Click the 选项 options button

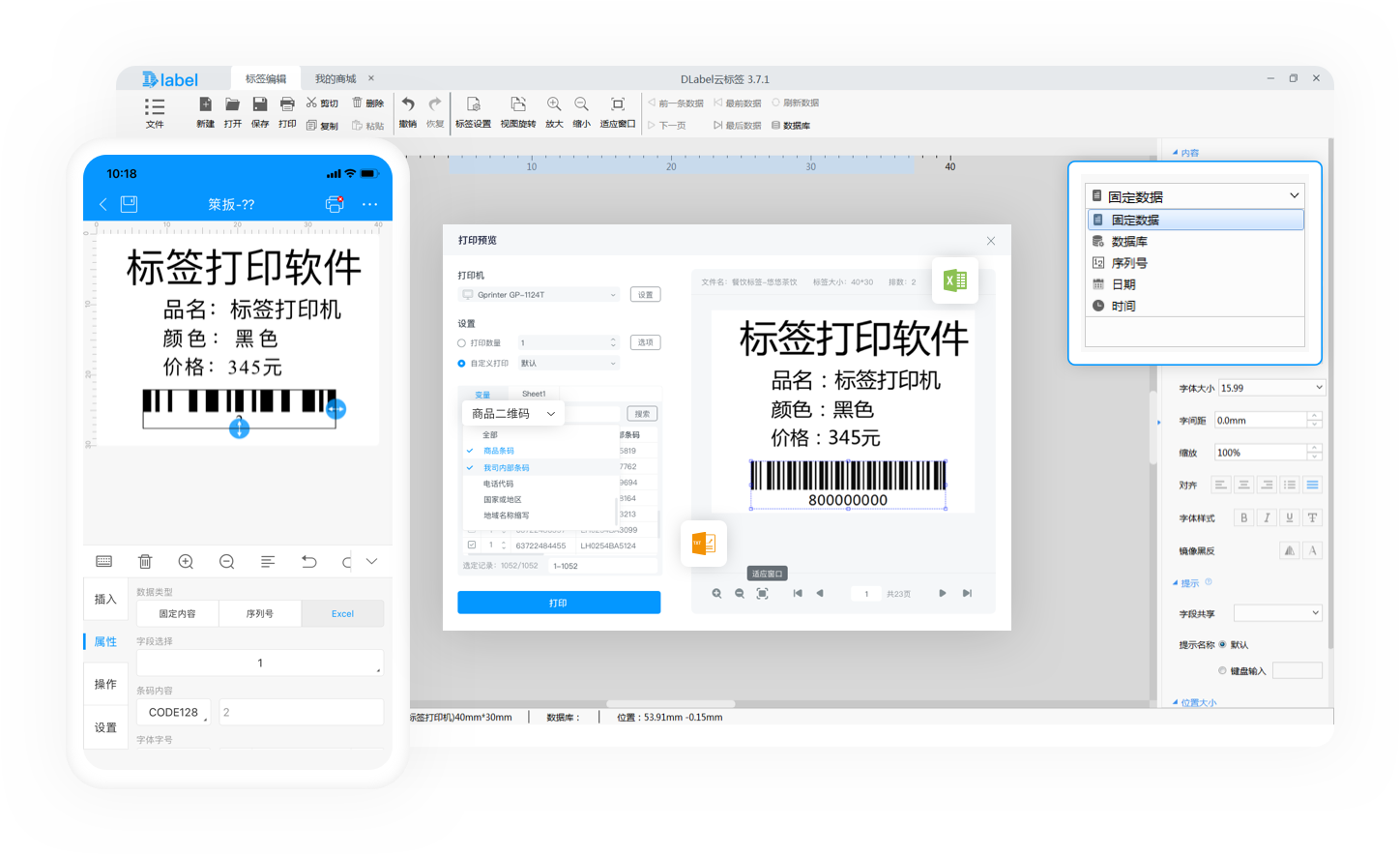coord(646,342)
